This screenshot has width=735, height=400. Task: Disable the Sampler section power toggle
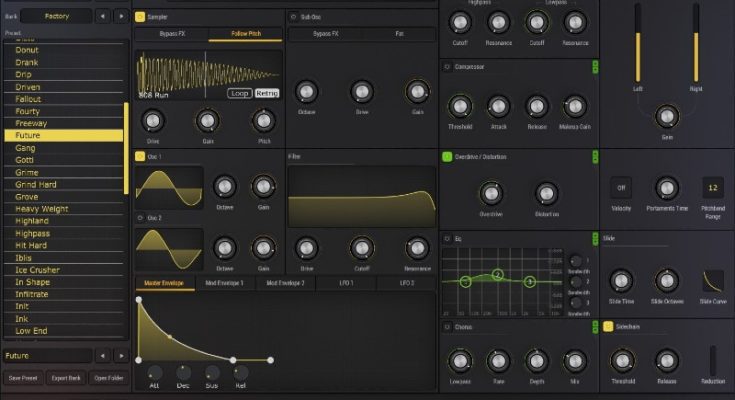(x=139, y=17)
